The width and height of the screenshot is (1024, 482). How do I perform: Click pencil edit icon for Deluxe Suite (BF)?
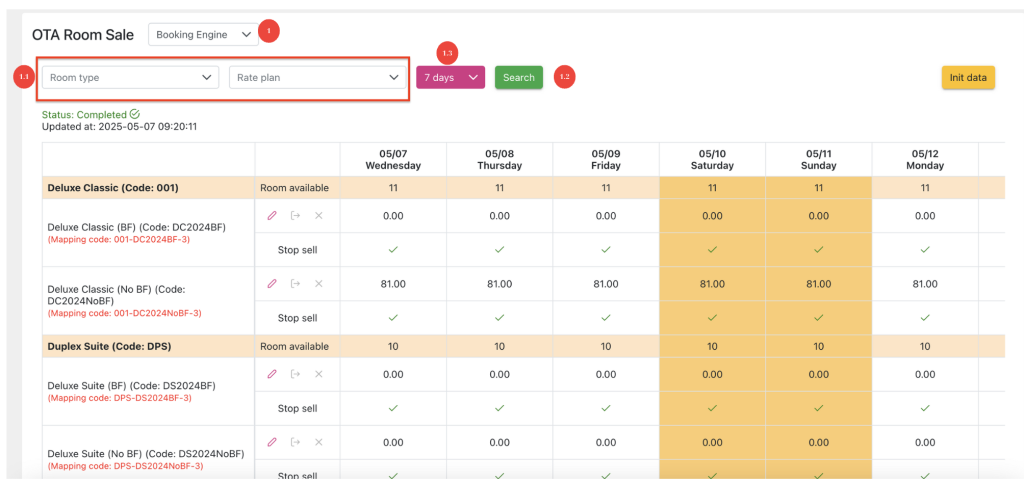tap(272, 374)
